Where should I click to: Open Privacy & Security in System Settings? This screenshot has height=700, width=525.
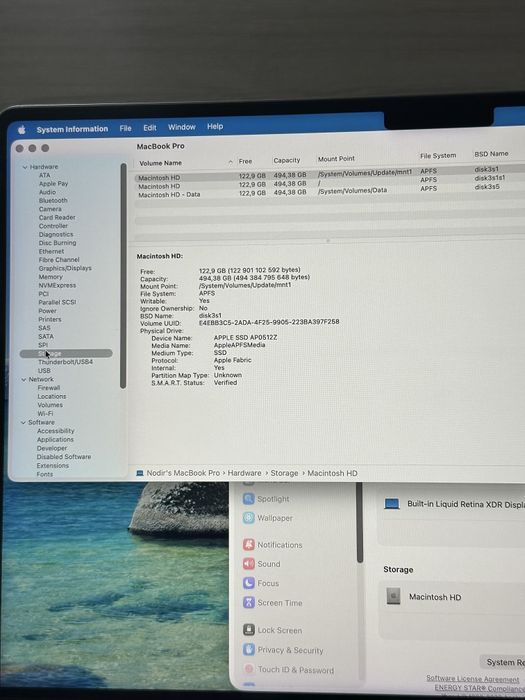coord(283,650)
